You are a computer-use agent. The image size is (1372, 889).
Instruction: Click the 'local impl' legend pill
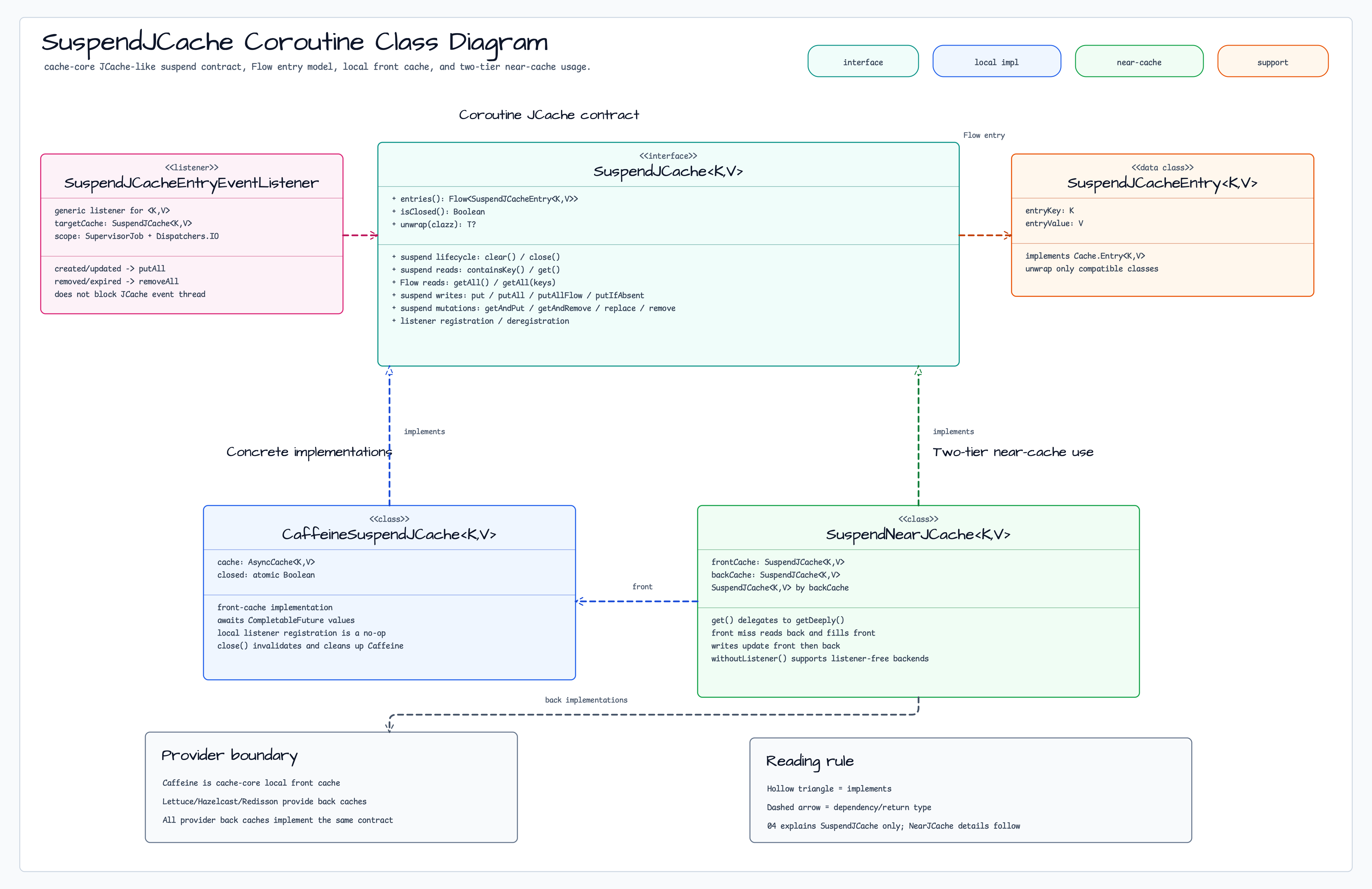[997, 61]
